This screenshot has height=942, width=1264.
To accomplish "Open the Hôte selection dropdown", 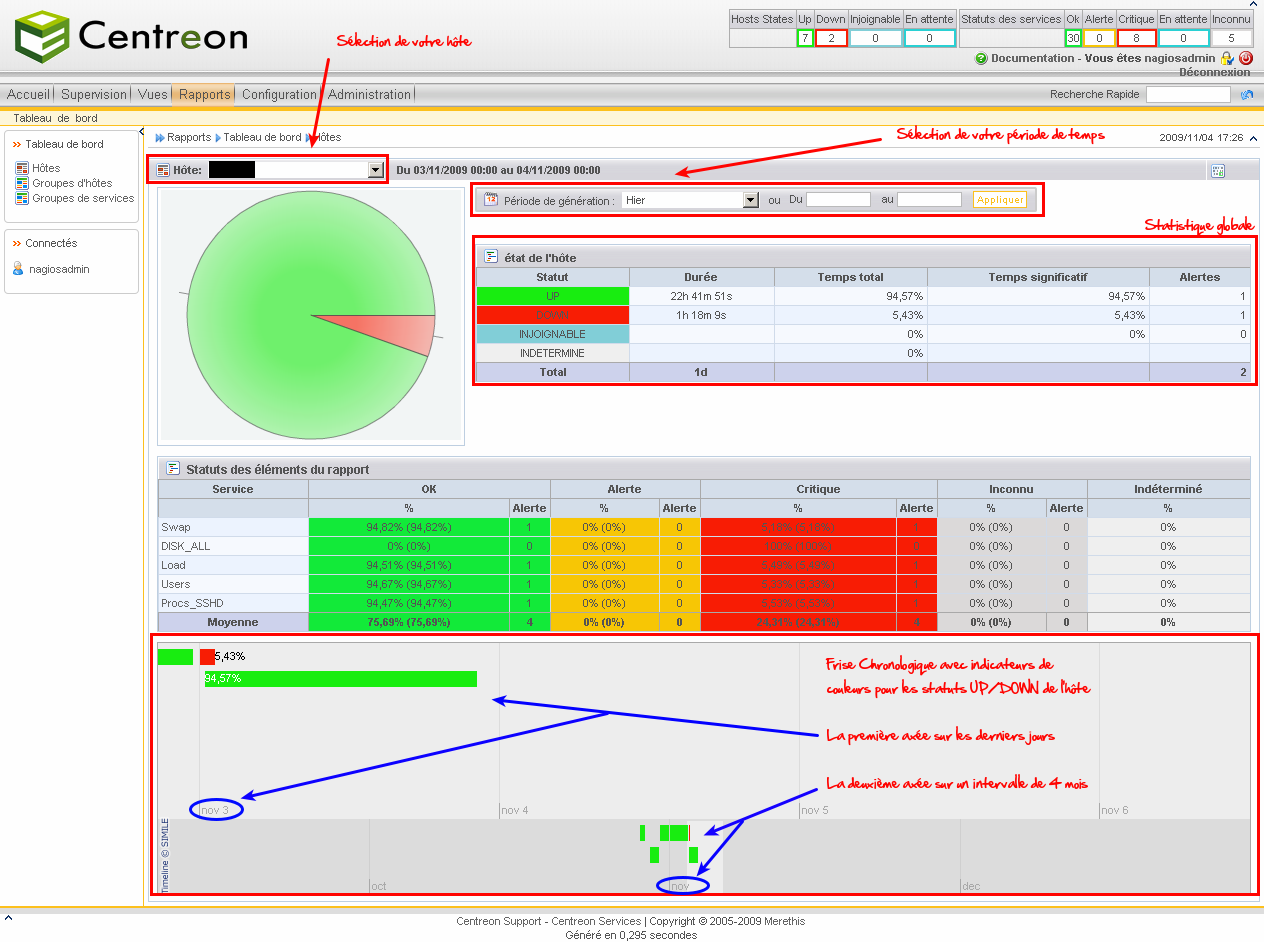I will click(375, 170).
